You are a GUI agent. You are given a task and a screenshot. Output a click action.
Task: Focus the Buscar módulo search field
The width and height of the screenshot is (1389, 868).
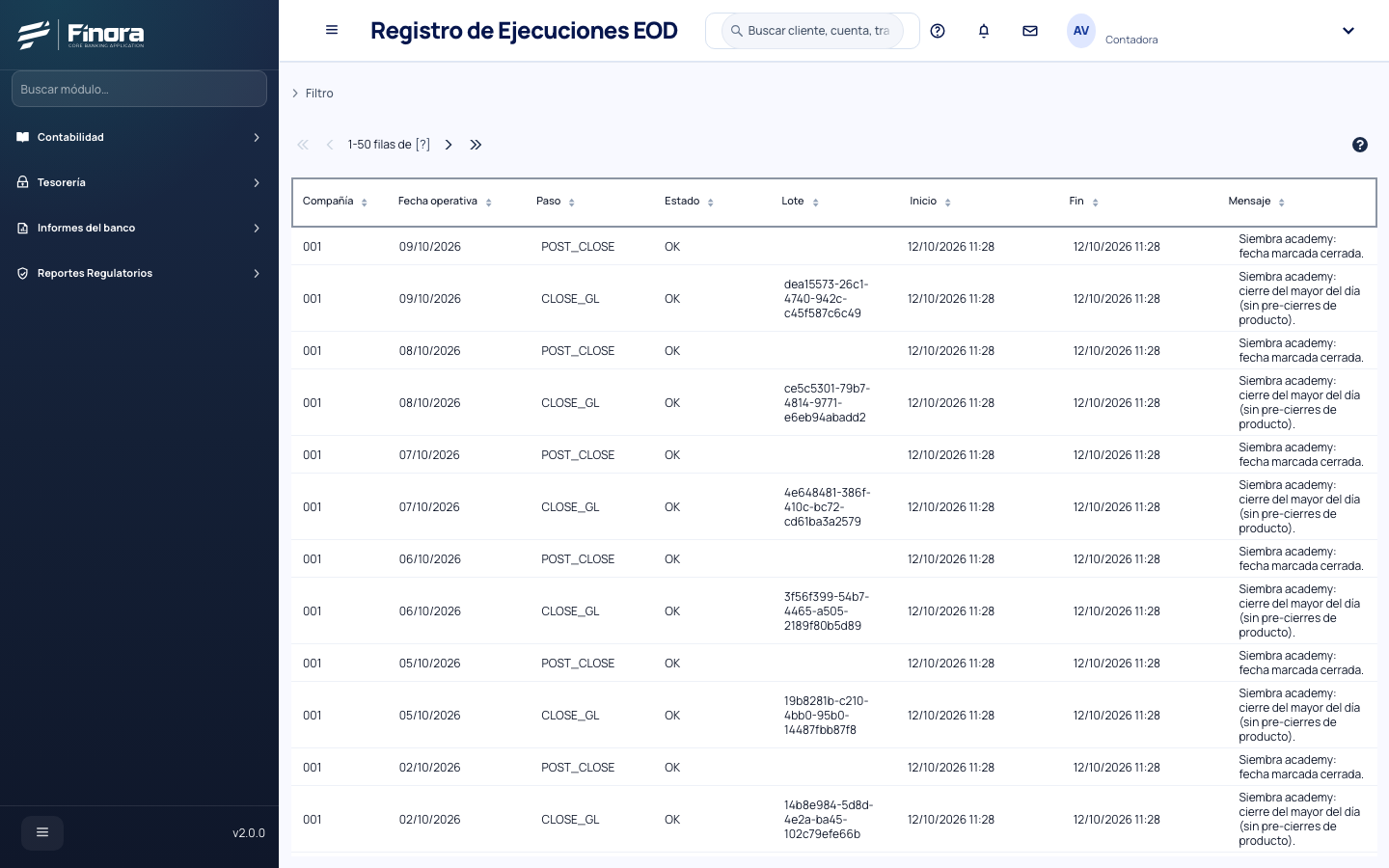point(139,89)
